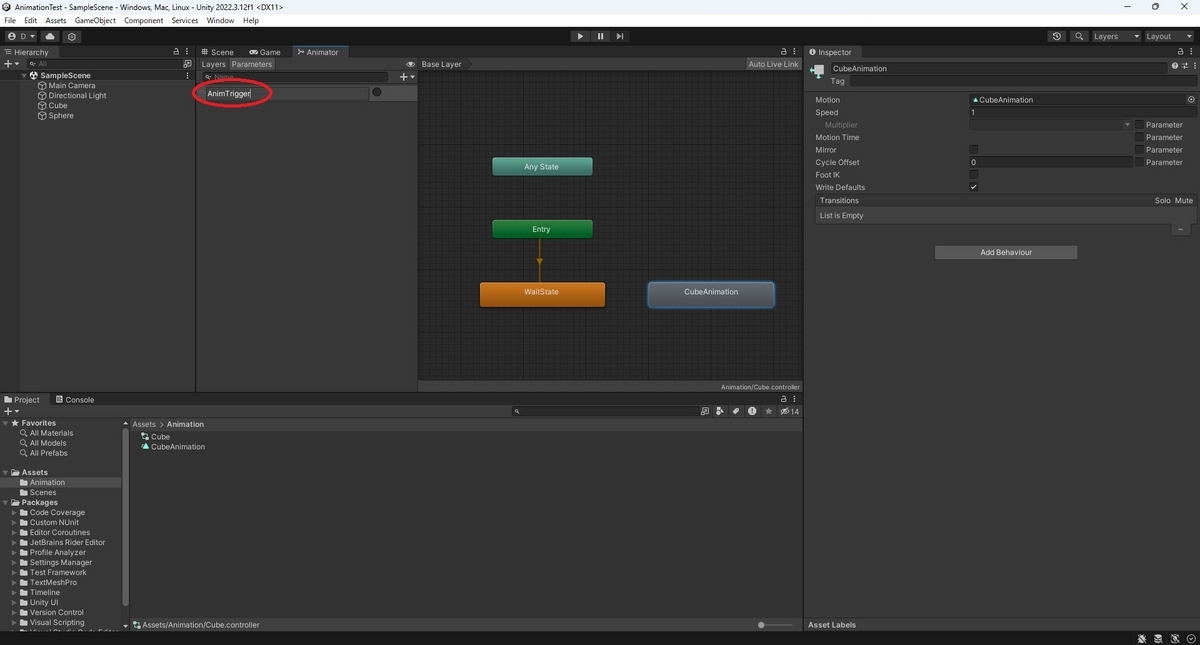Open the Layout dropdown
The image size is (1200, 645).
click(x=1169, y=36)
